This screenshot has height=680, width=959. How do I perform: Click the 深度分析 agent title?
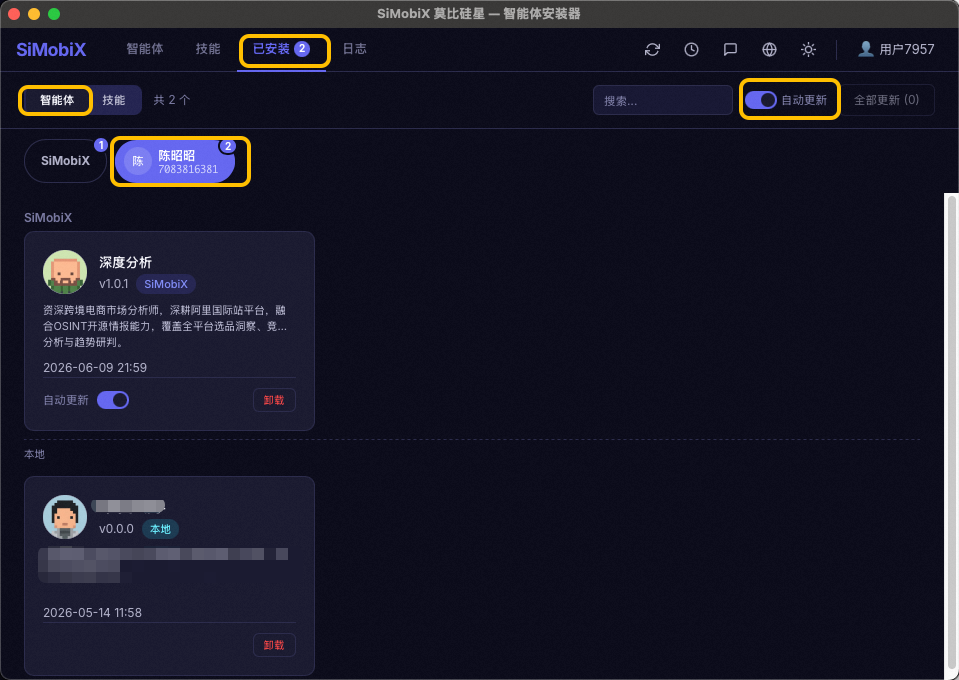[x=125, y=262]
